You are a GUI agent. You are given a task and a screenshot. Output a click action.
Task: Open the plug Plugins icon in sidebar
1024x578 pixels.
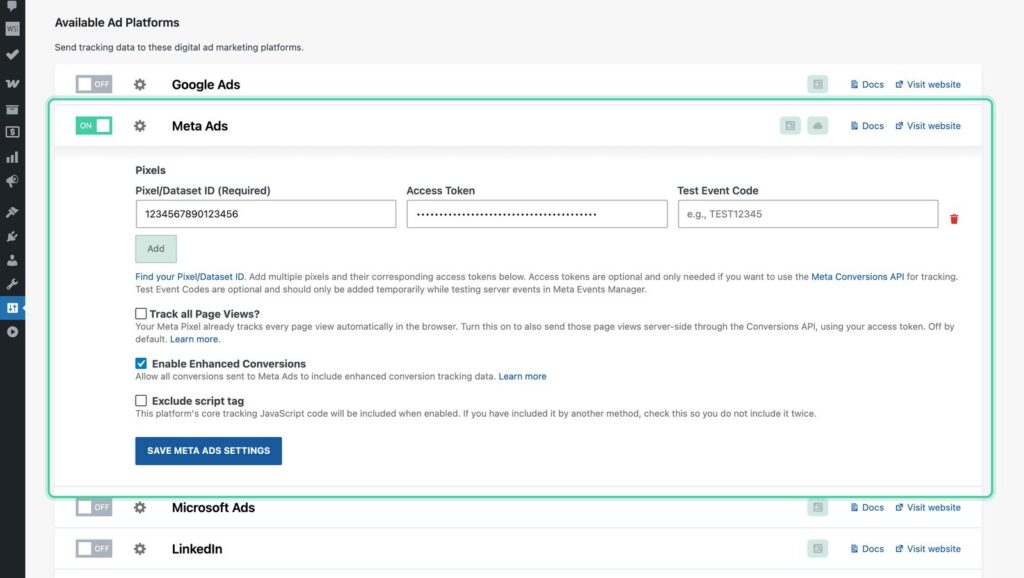[12, 236]
